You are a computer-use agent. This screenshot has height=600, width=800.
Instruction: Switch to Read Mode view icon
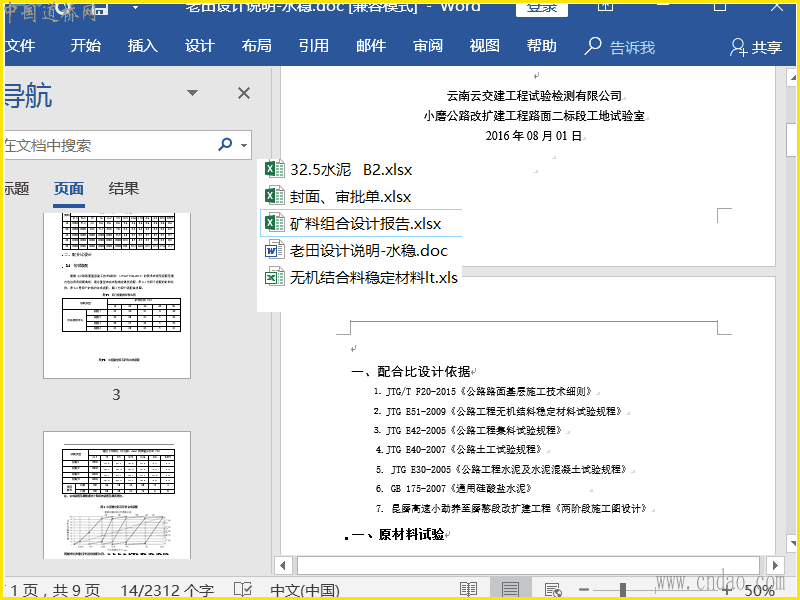click(468, 589)
